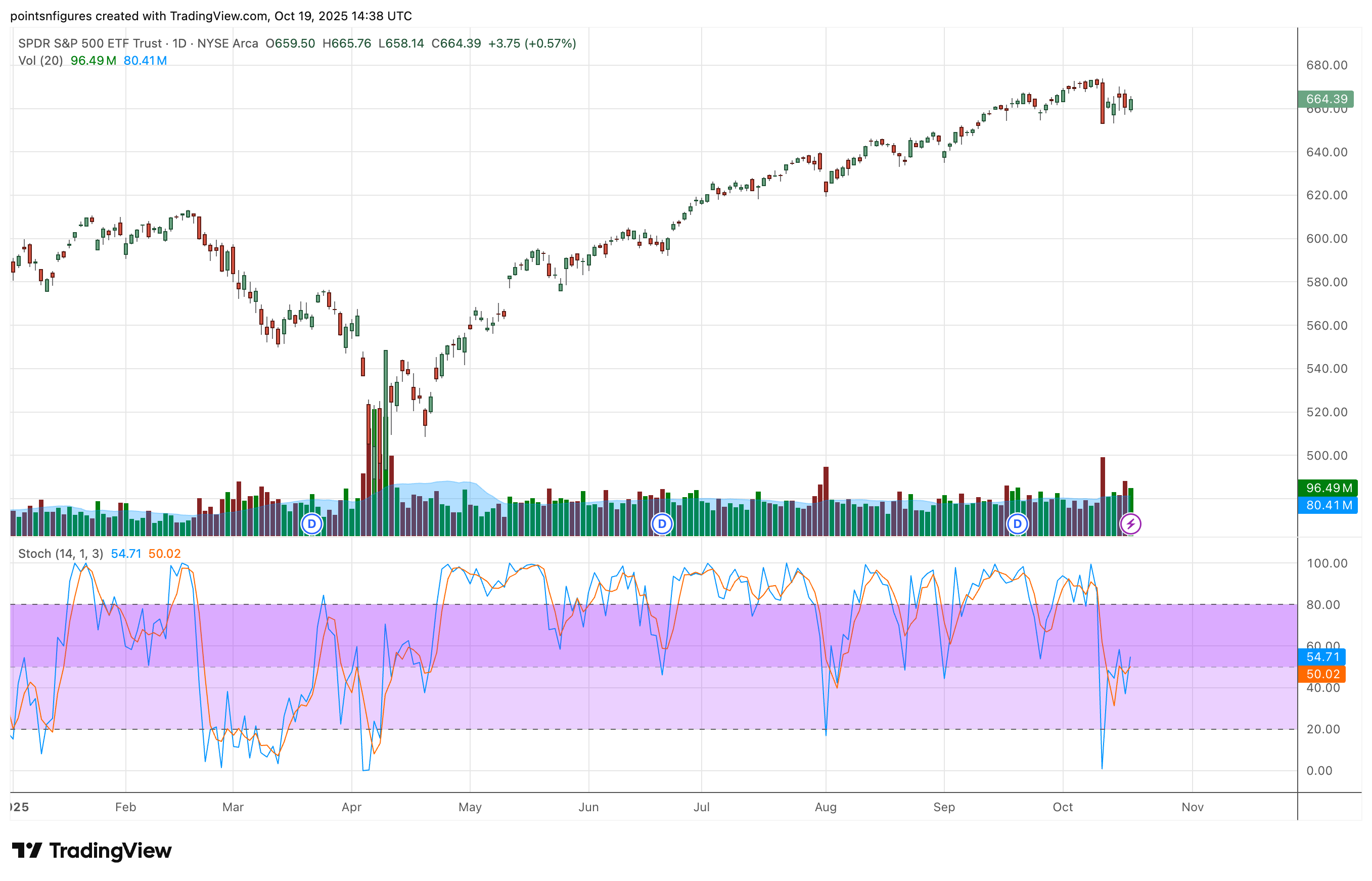This screenshot has width=1372, height=881.
Task: Click the dividend marker in late September
Action: [1017, 523]
